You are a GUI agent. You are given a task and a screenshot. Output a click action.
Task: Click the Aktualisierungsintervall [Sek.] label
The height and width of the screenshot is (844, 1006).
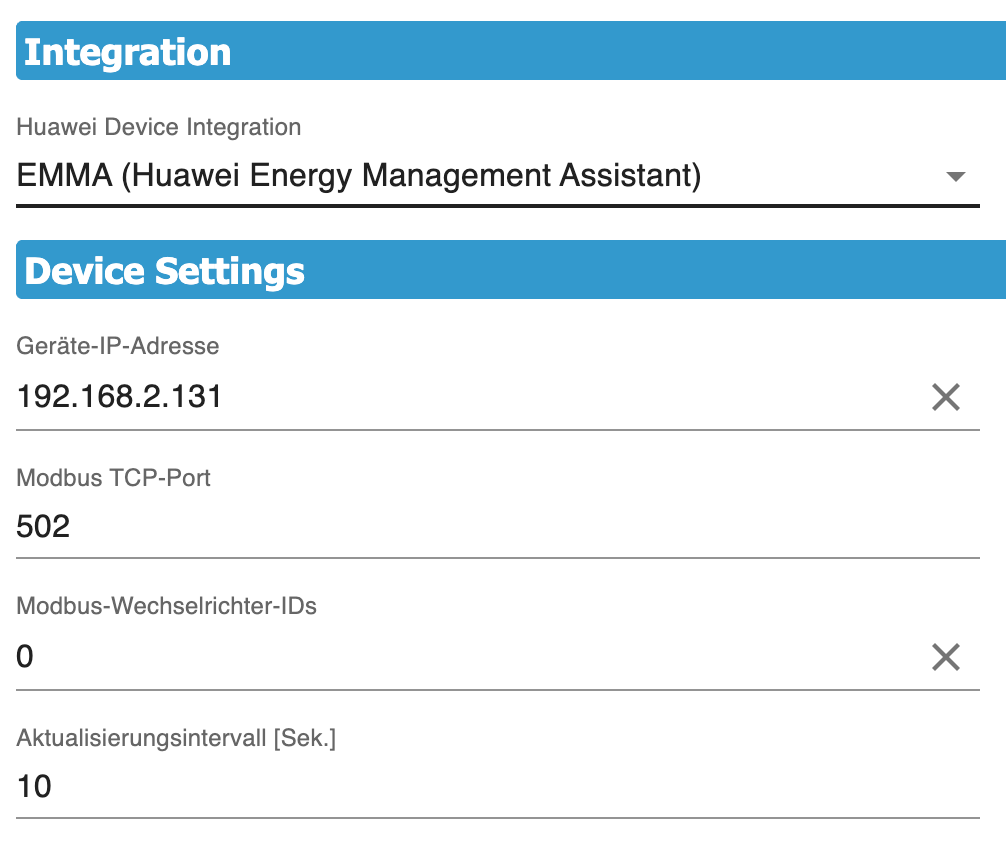(177, 737)
